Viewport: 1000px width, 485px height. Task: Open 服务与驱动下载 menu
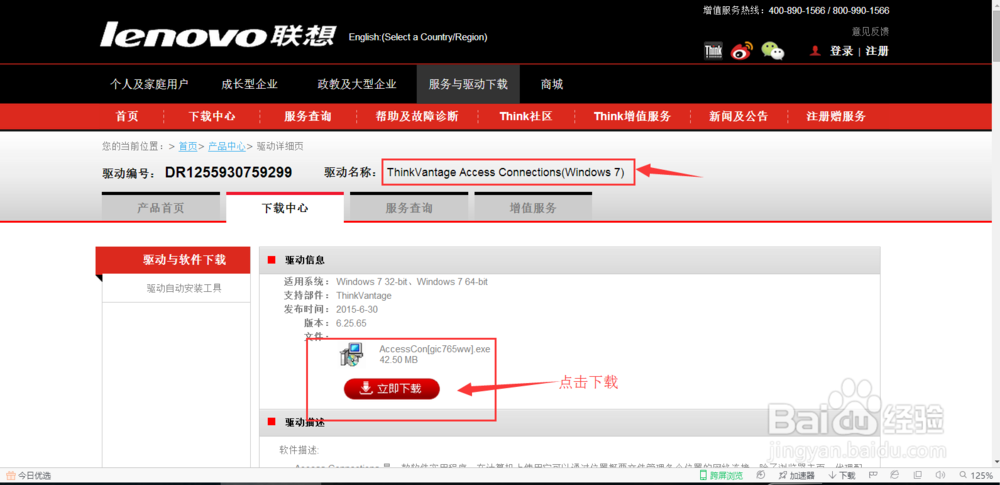pos(468,84)
